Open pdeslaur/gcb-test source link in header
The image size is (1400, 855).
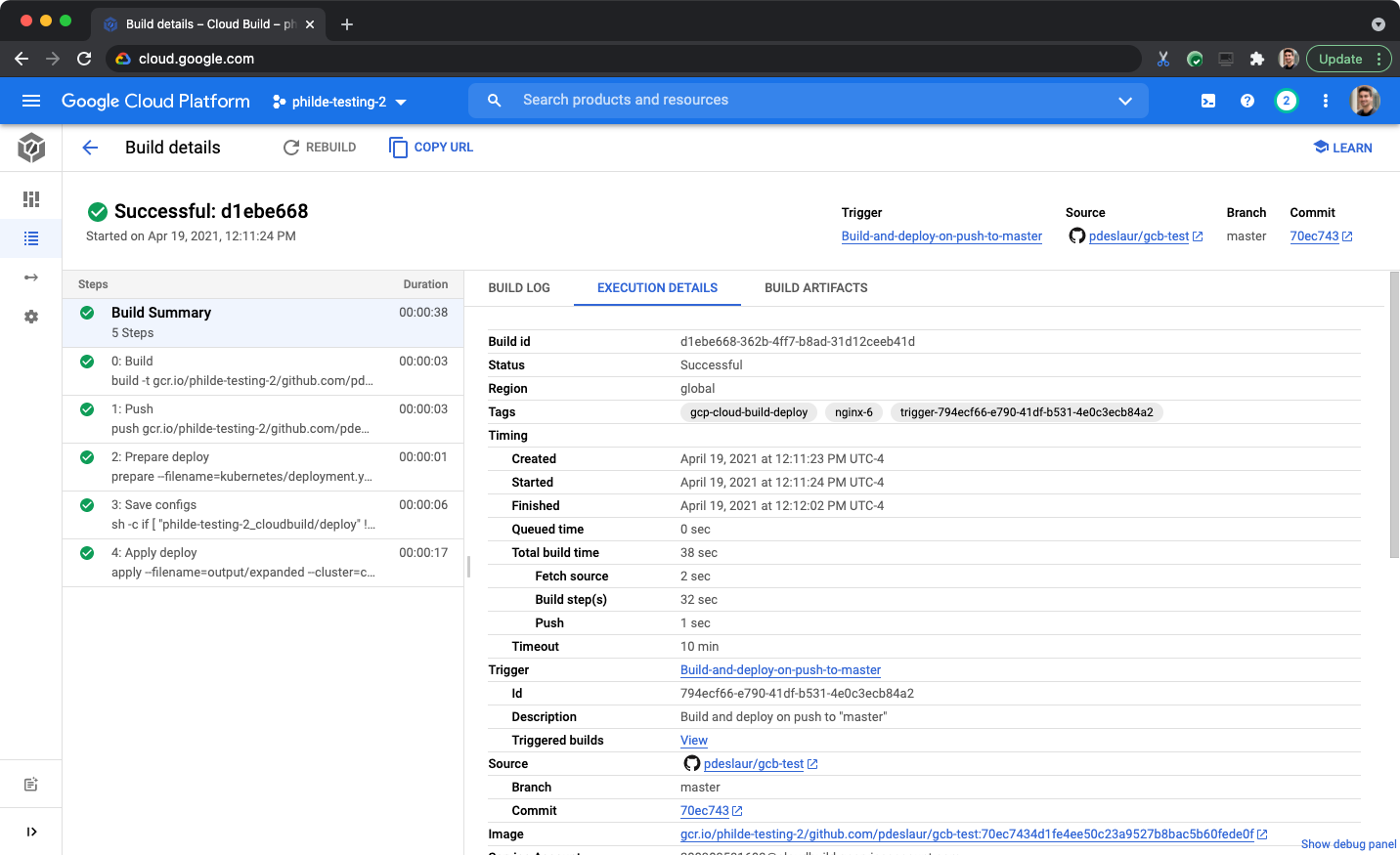point(1139,236)
